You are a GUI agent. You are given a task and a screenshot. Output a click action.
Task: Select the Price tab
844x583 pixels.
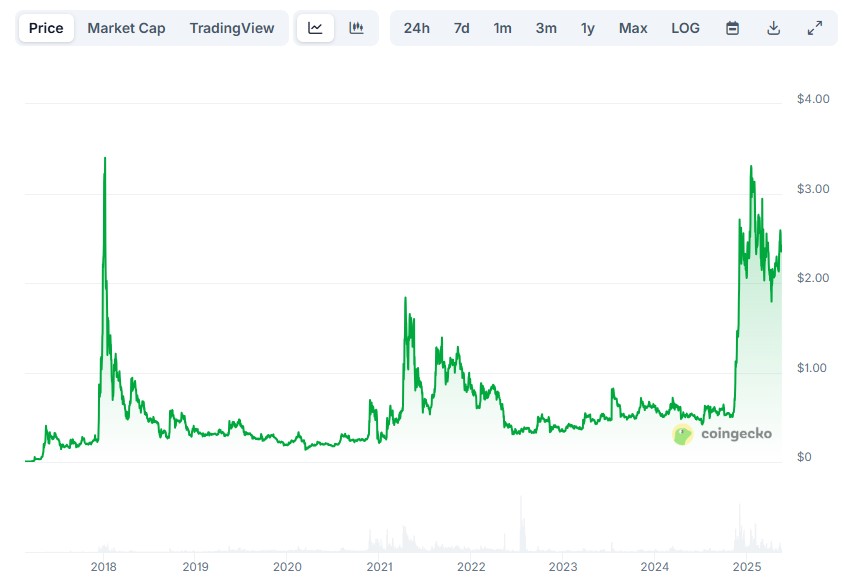click(46, 28)
